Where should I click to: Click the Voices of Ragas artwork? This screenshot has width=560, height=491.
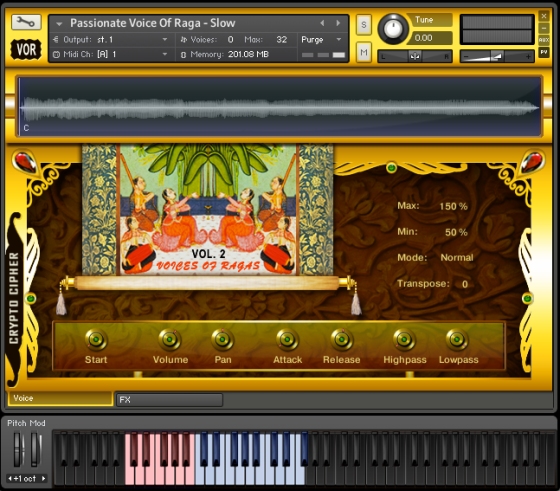coord(208,210)
